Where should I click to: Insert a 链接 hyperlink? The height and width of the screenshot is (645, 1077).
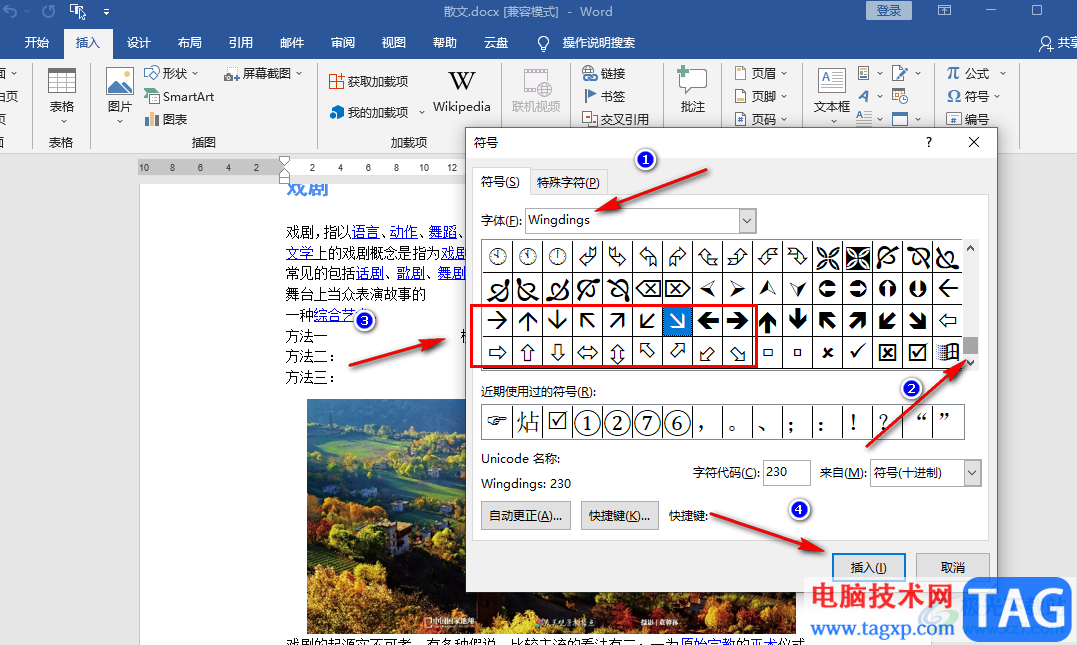pyautogui.click(x=604, y=73)
